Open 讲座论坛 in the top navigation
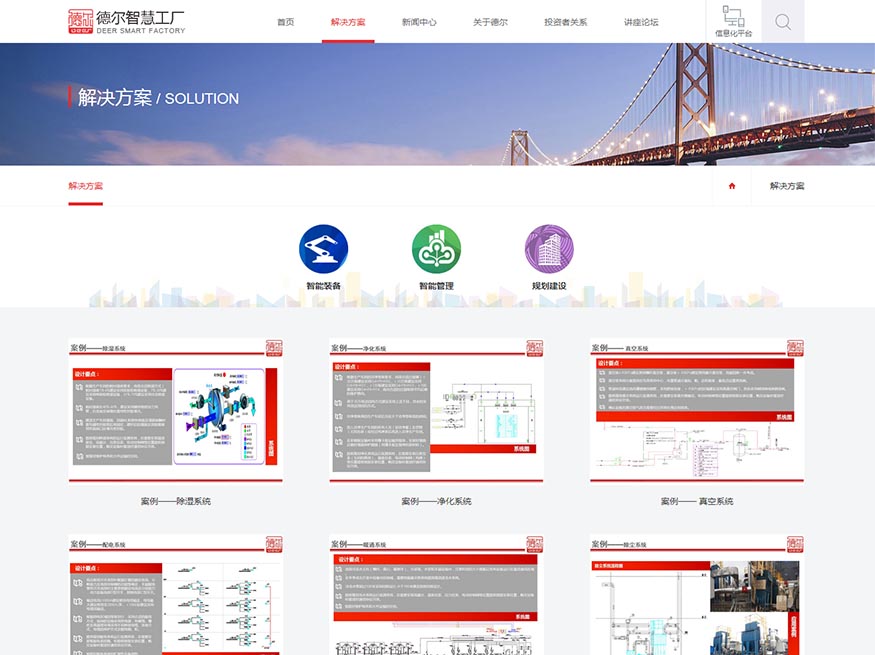This screenshot has height=655, width=875. 641,22
